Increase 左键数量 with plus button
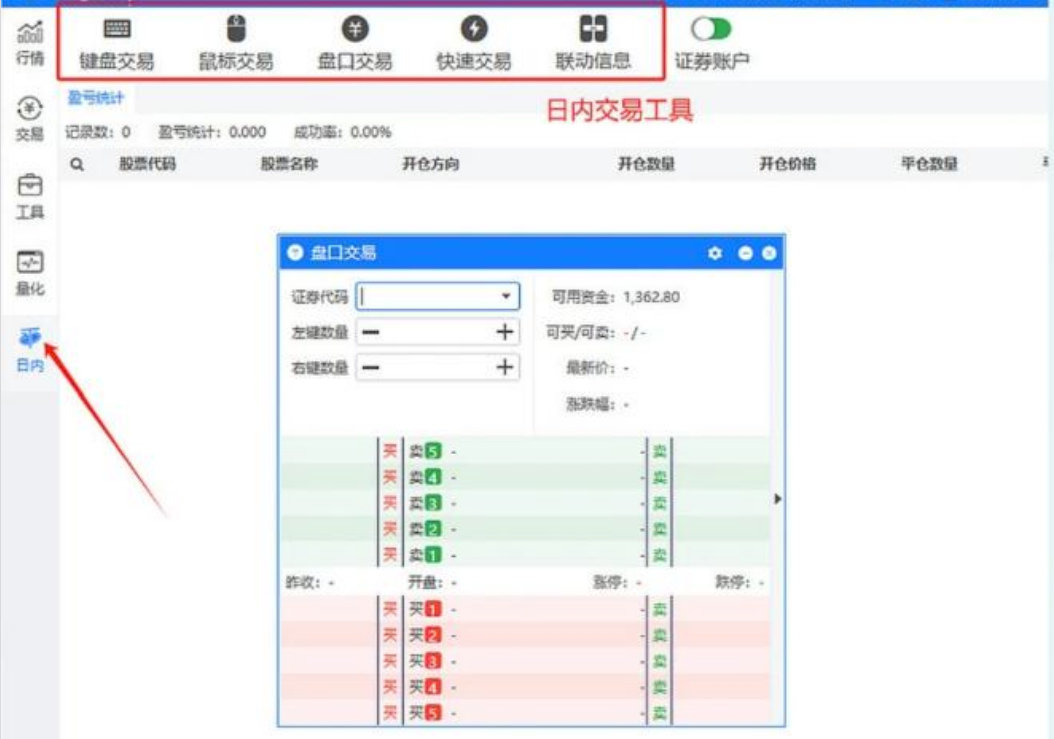The height and width of the screenshot is (739, 1054). (x=504, y=332)
